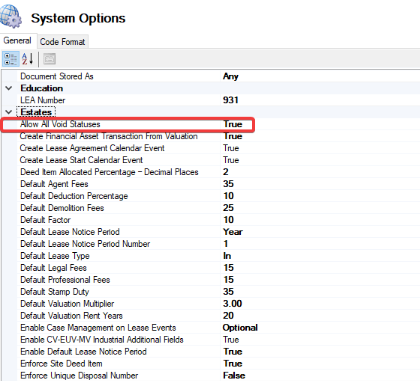This screenshot has height=381, width=420.
Task: Edit Default Lease Notice Period Number value
Action: click(226, 244)
